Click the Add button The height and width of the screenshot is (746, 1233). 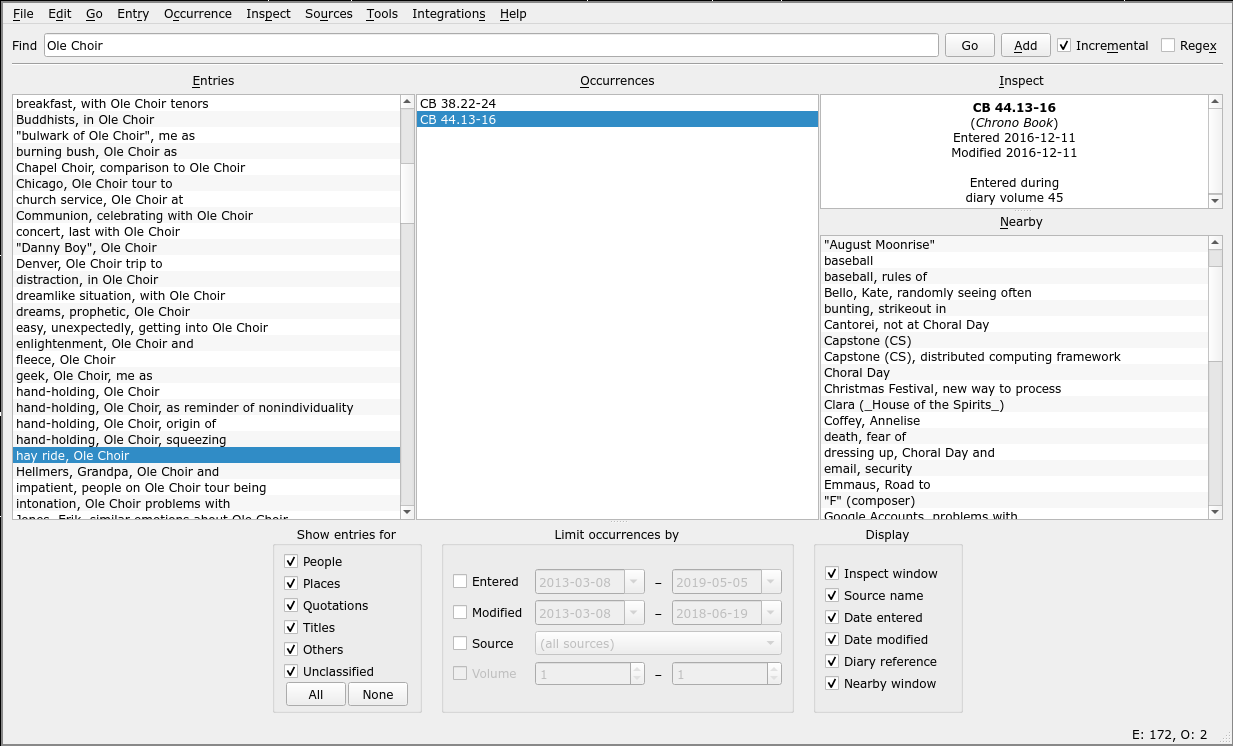(1026, 45)
